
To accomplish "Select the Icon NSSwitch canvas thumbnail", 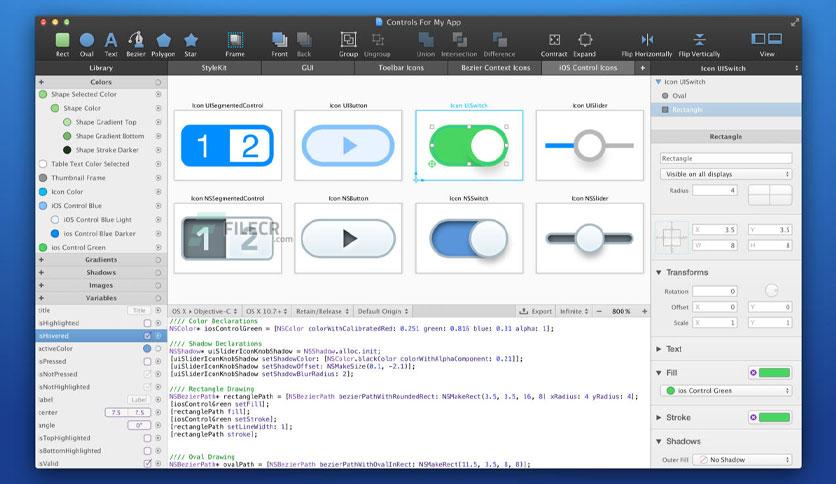I will pos(469,238).
